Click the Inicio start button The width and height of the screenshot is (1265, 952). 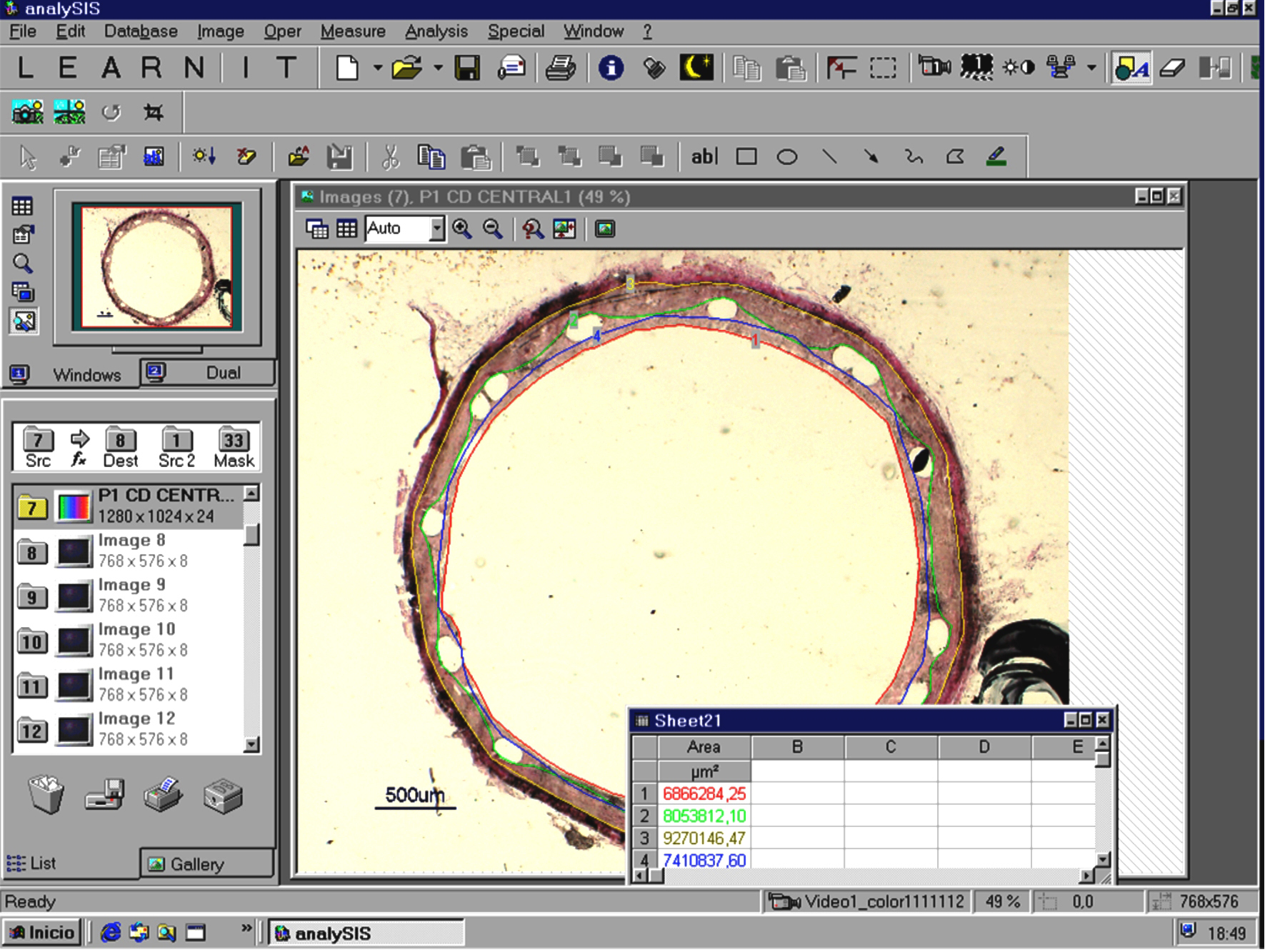(43, 933)
